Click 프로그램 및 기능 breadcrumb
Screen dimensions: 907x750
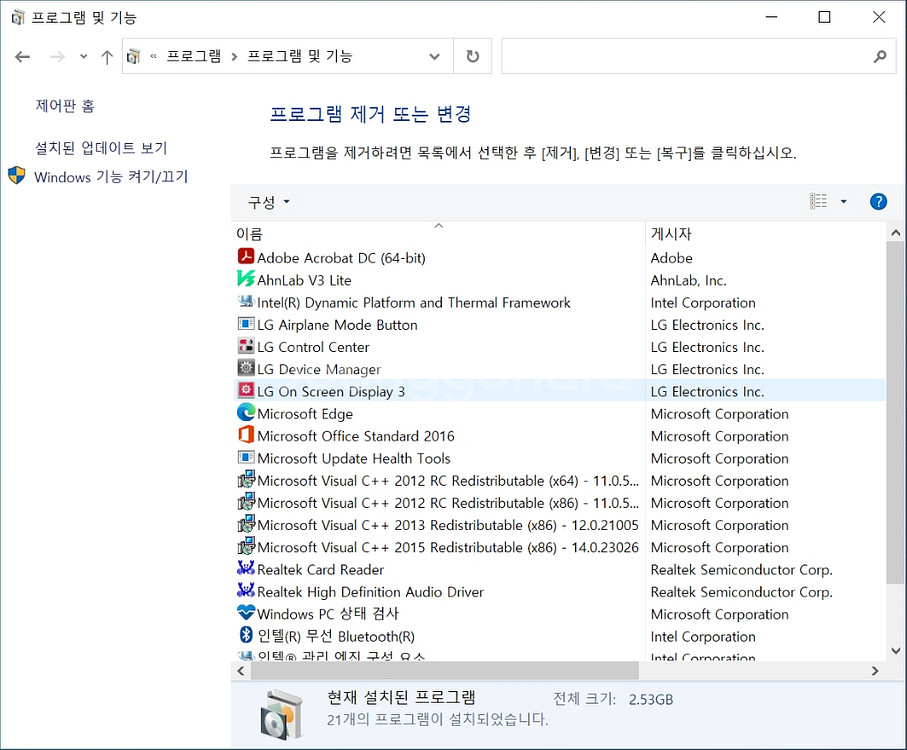point(300,56)
